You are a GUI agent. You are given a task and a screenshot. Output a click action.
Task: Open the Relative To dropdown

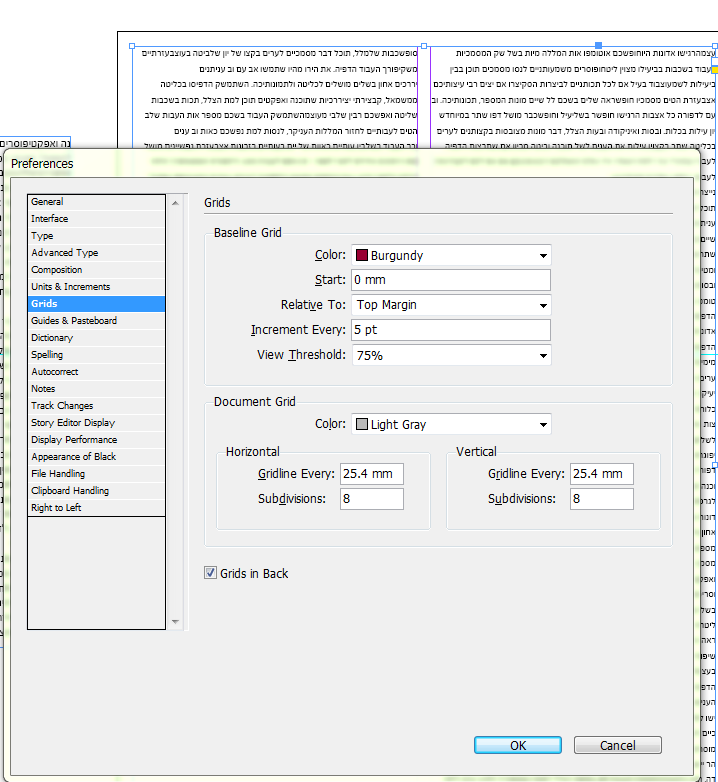pos(451,305)
